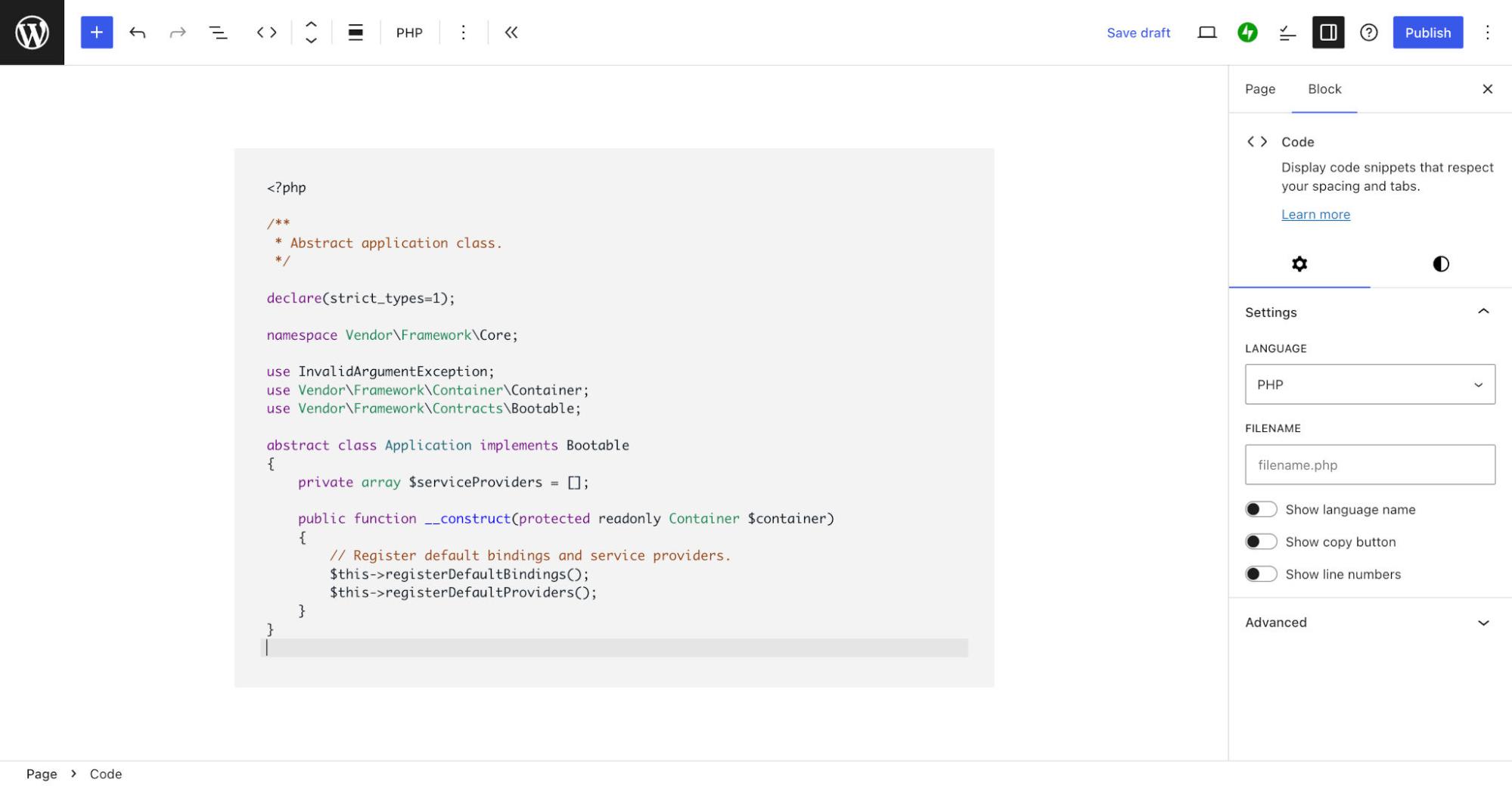Enable Show language name
The width and height of the screenshot is (1512, 786).
tap(1261, 509)
